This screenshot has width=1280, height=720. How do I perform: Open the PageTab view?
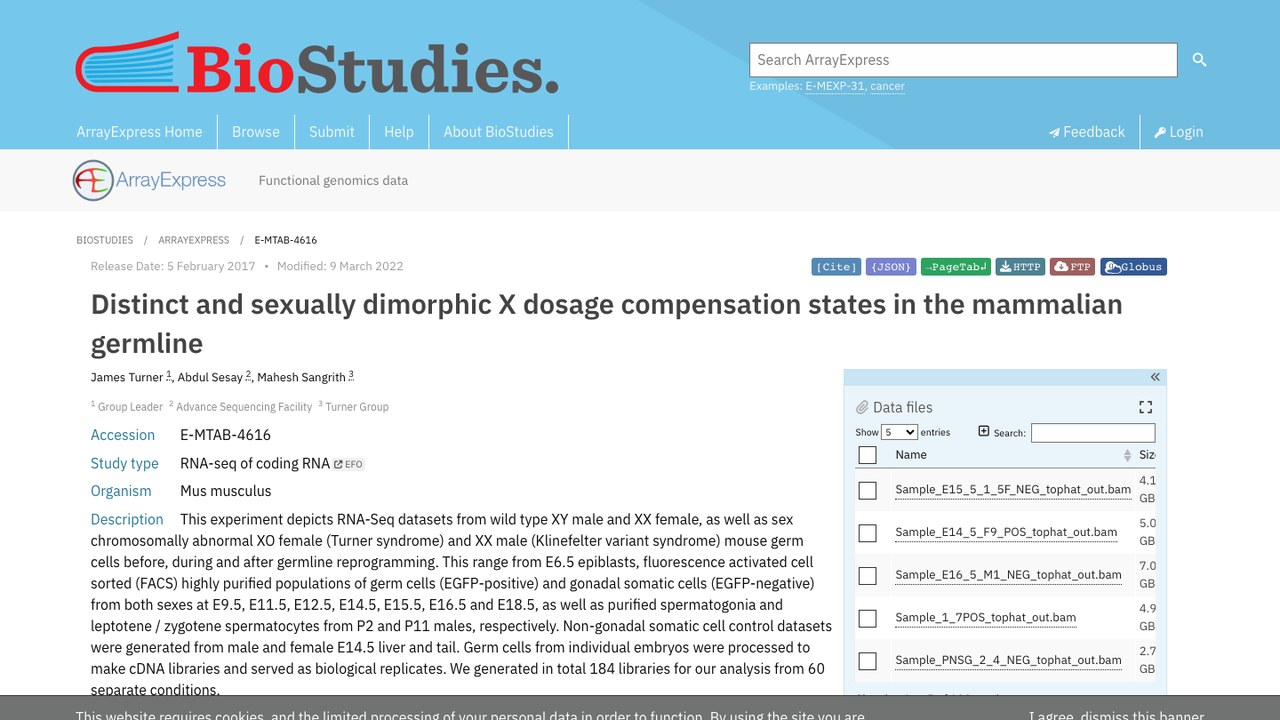(x=956, y=267)
